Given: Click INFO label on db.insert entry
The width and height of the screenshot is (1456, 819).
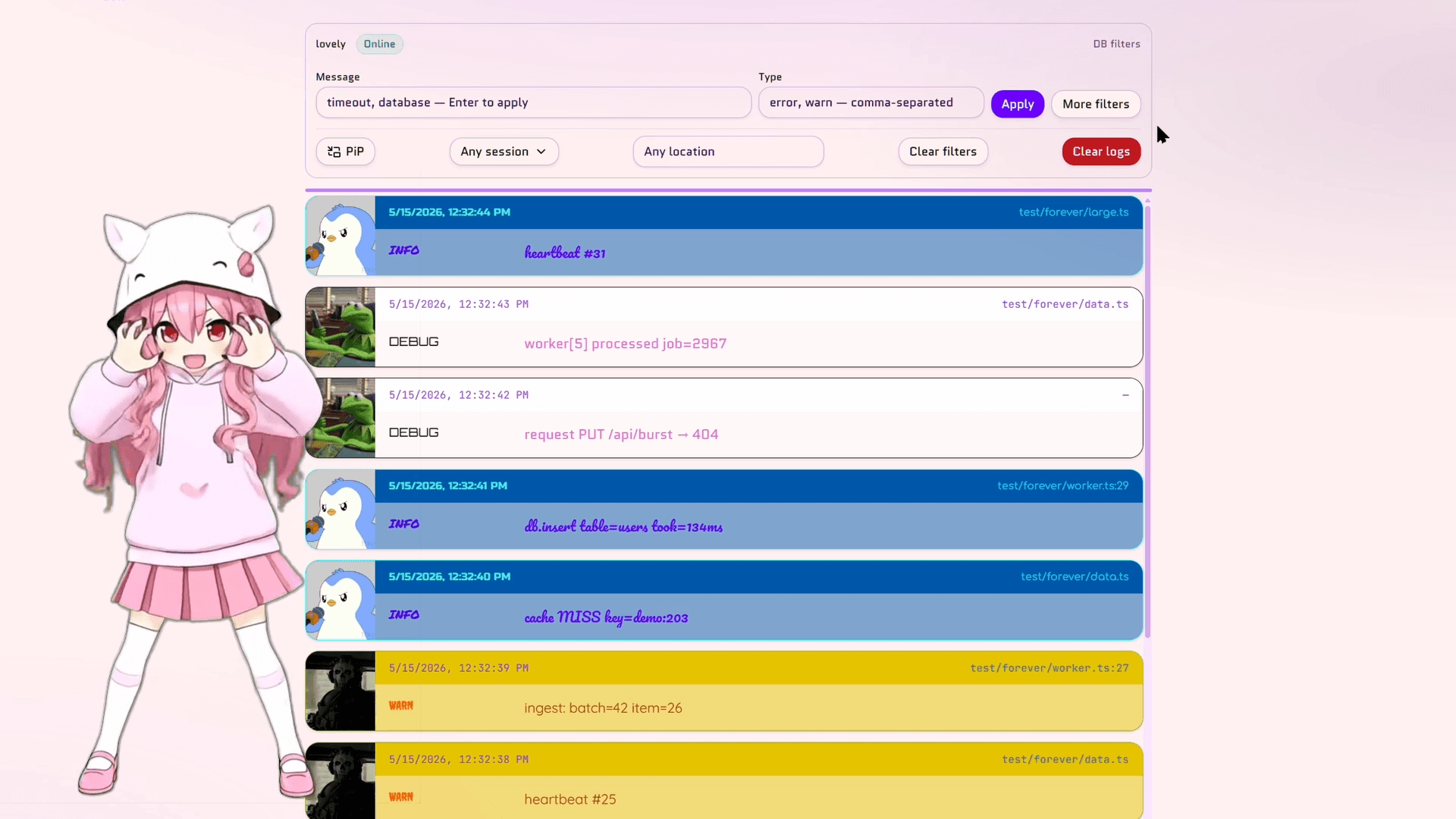Looking at the screenshot, I should pyautogui.click(x=403, y=524).
